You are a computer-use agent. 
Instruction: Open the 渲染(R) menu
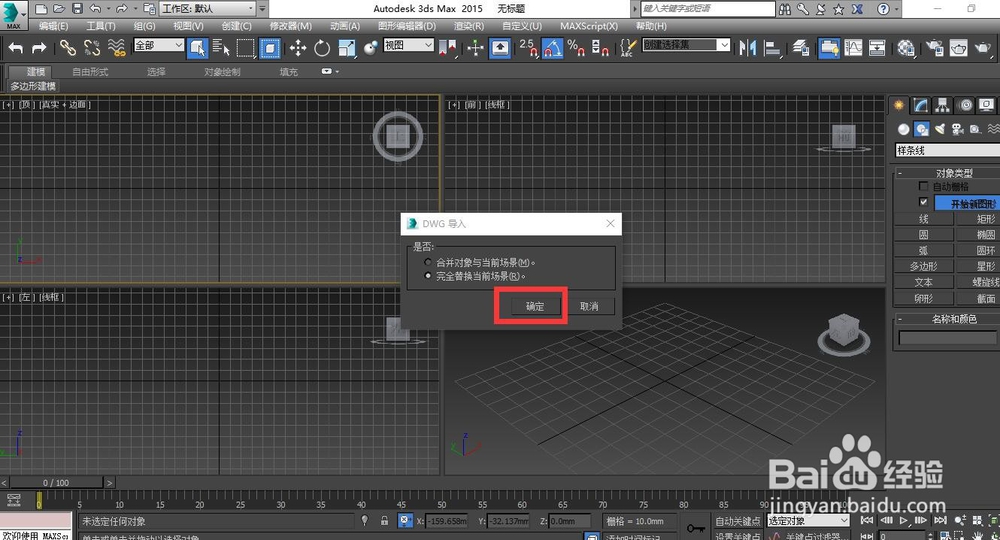469,26
